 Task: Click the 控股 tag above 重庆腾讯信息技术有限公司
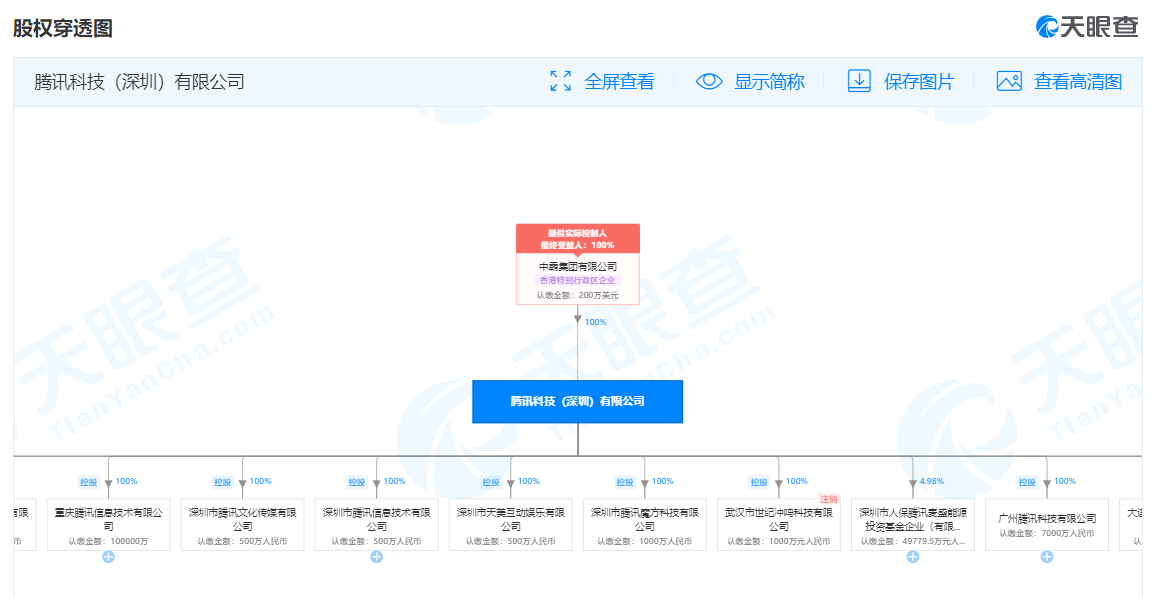tap(89, 482)
